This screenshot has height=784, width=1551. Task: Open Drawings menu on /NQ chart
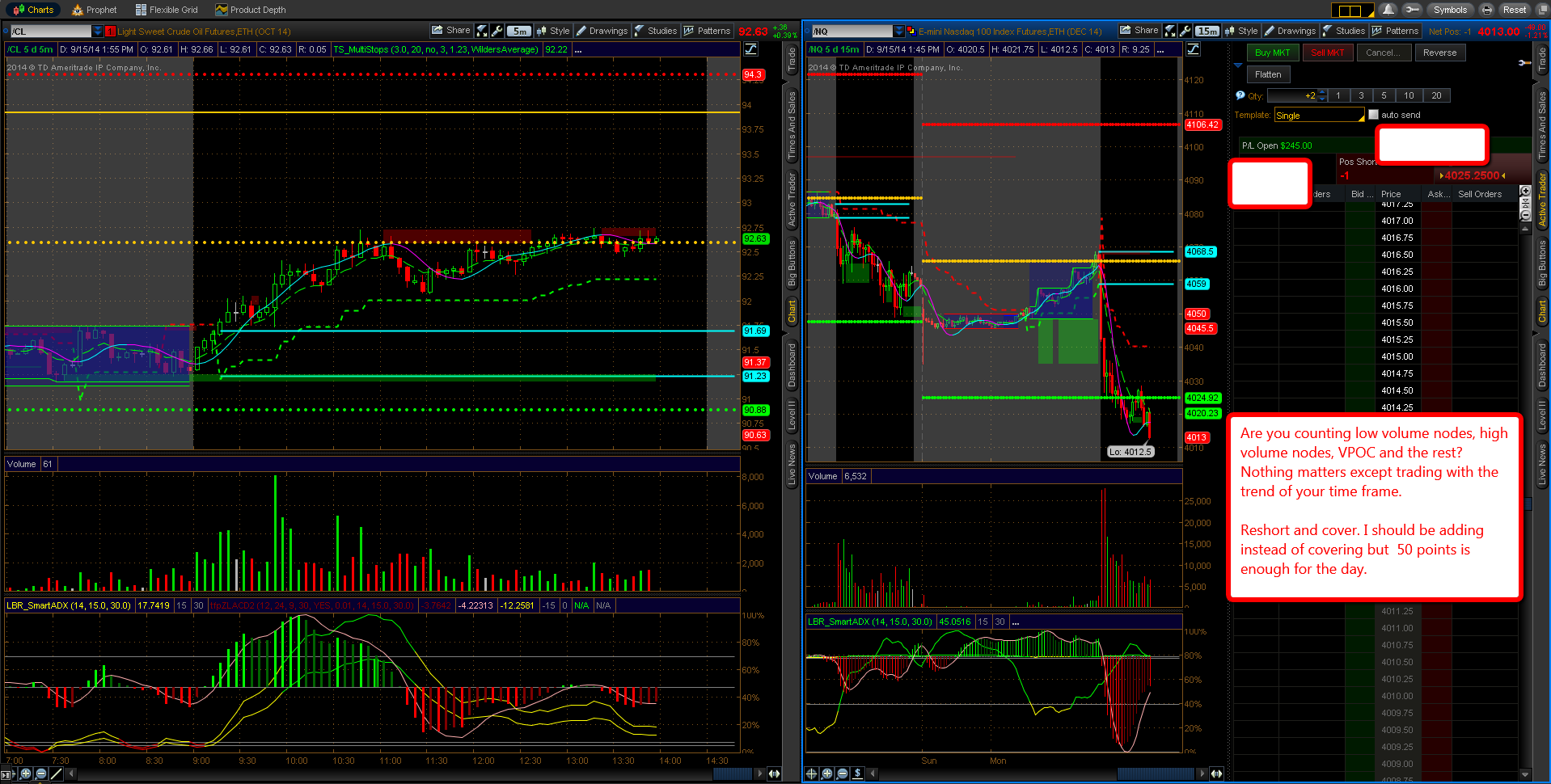pos(1290,31)
